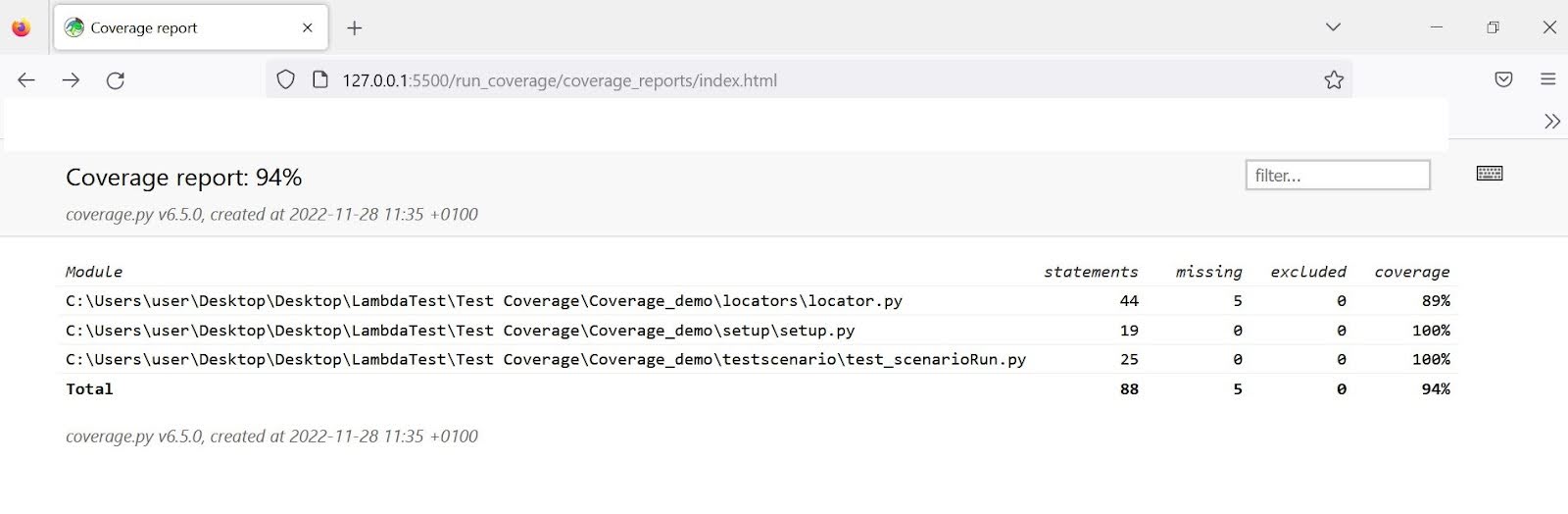Show keyboard shortcuts via keyboard icon

click(x=1490, y=174)
